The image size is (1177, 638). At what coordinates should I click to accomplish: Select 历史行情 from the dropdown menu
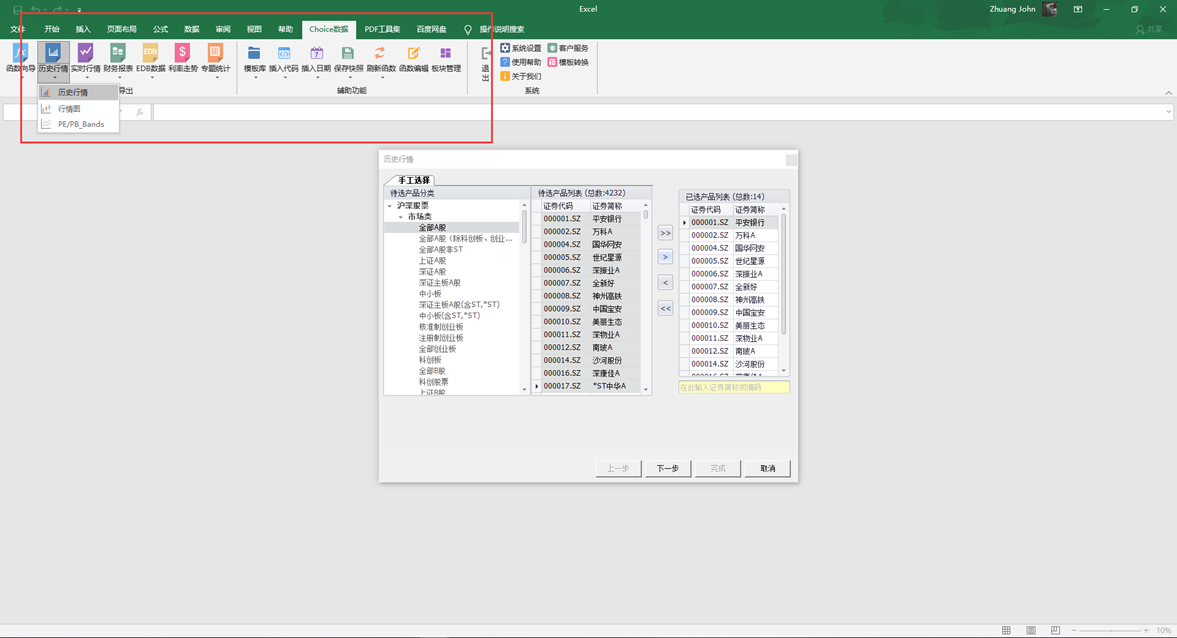pos(79,92)
